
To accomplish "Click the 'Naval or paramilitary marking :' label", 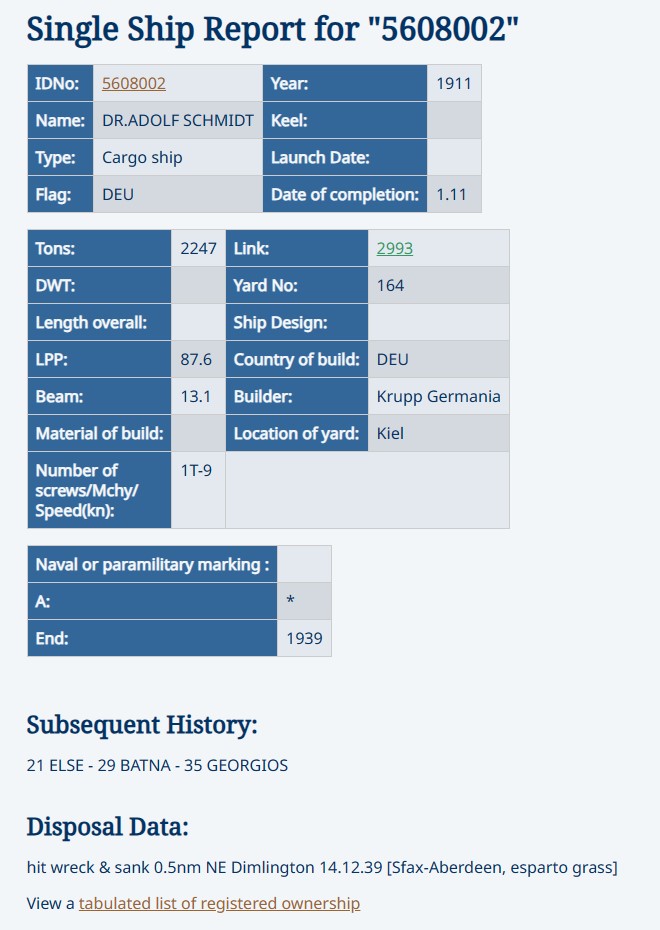I will point(152,565).
